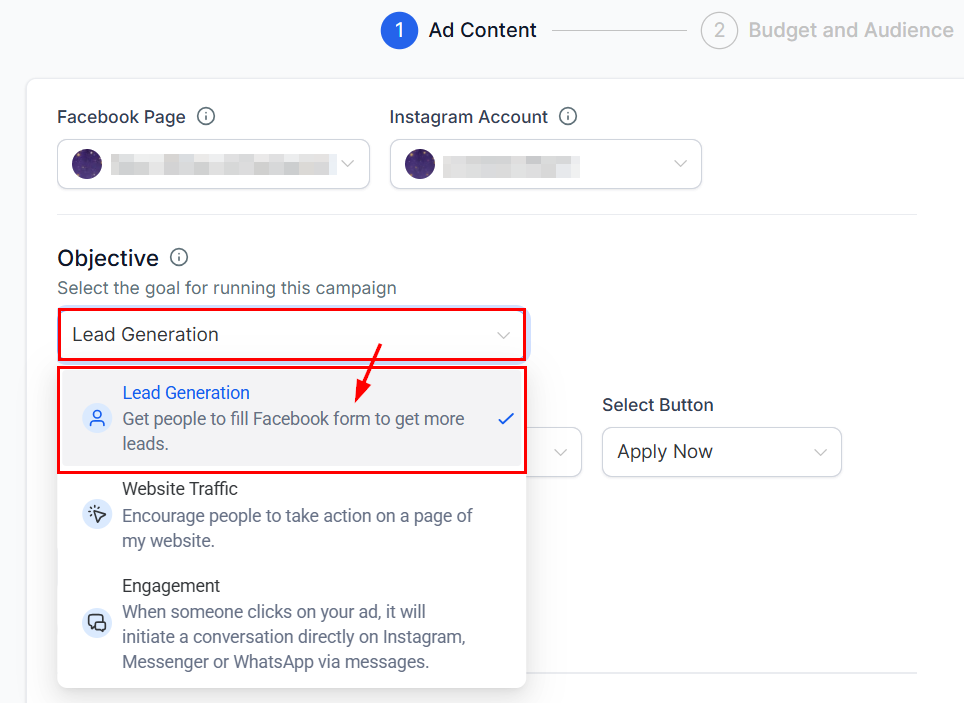Click the Objective info icon
Image resolution: width=964 pixels, height=703 pixels.
pos(179,257)
